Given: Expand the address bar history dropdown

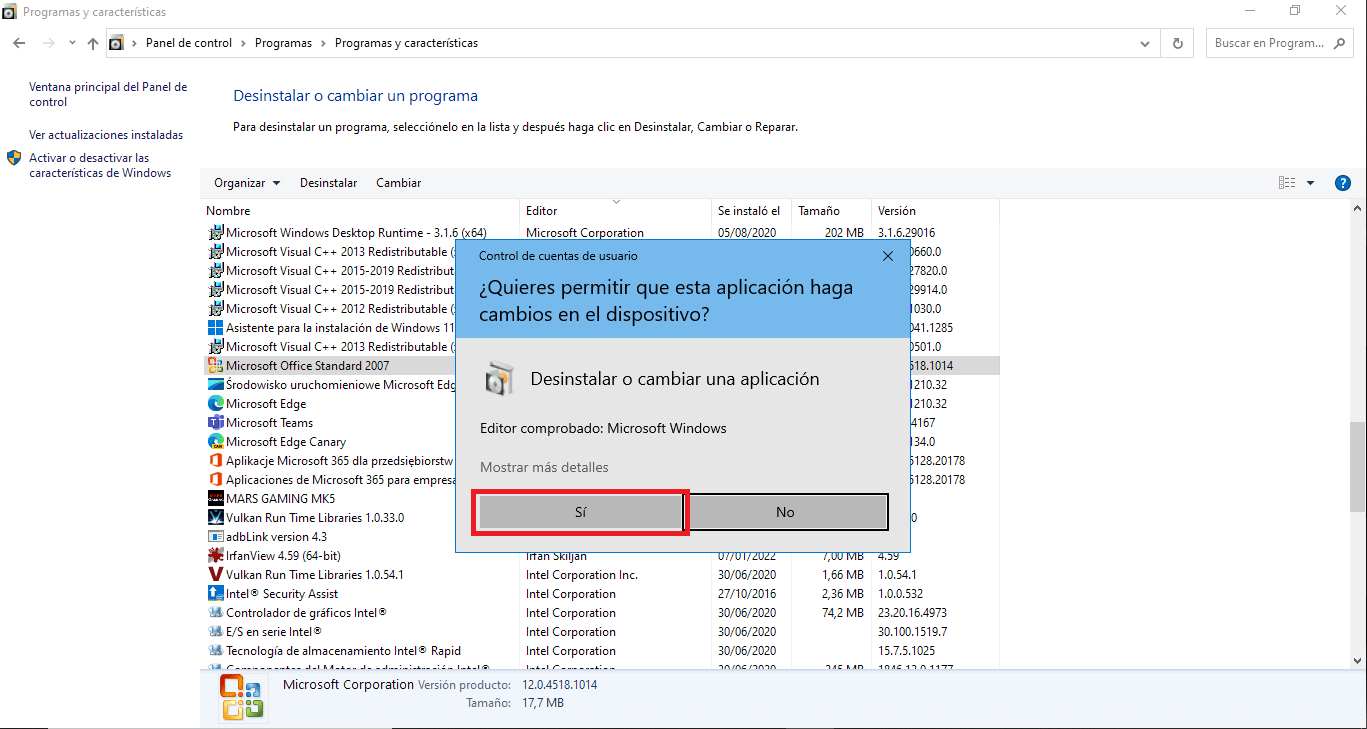Looking at the screenshot, I should 1146,43.
